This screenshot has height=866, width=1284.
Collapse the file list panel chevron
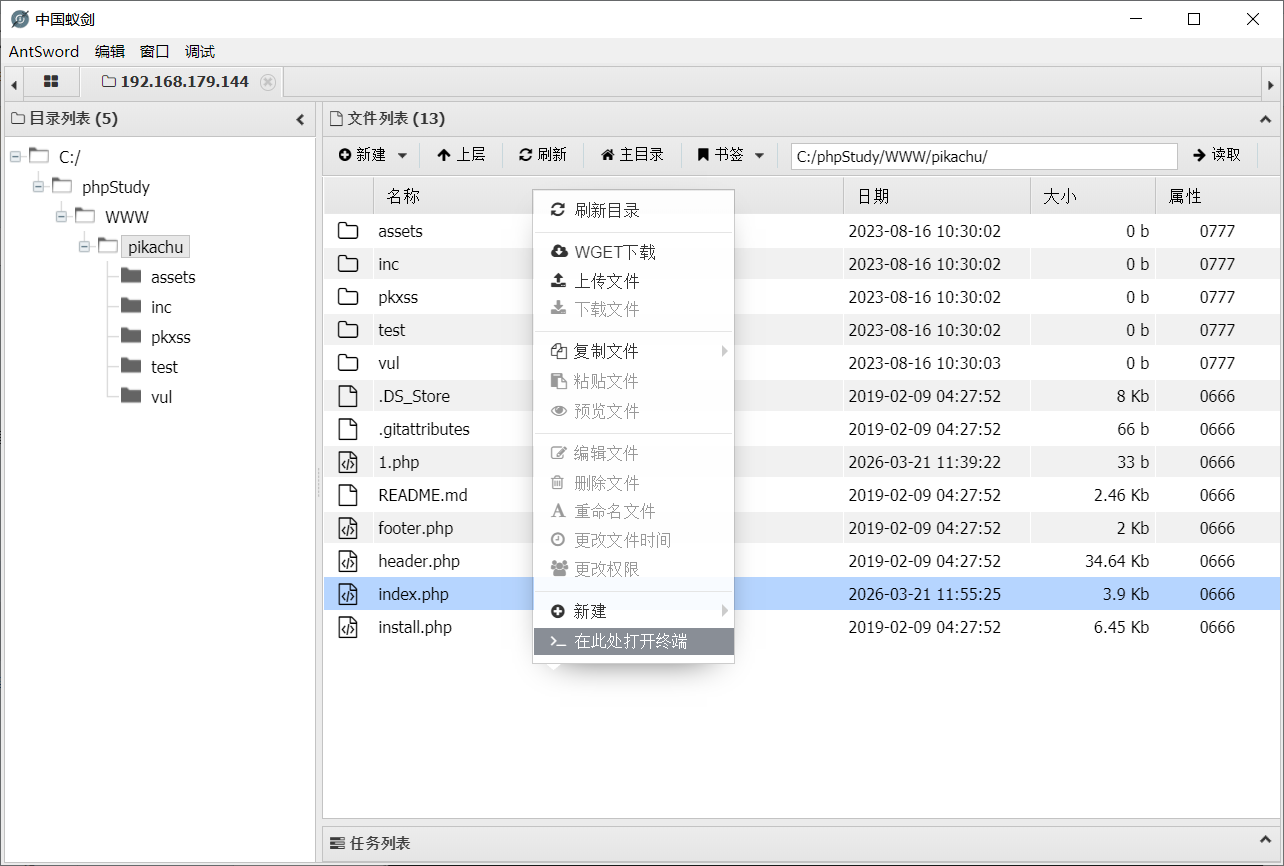click(x=1265, y=119)
